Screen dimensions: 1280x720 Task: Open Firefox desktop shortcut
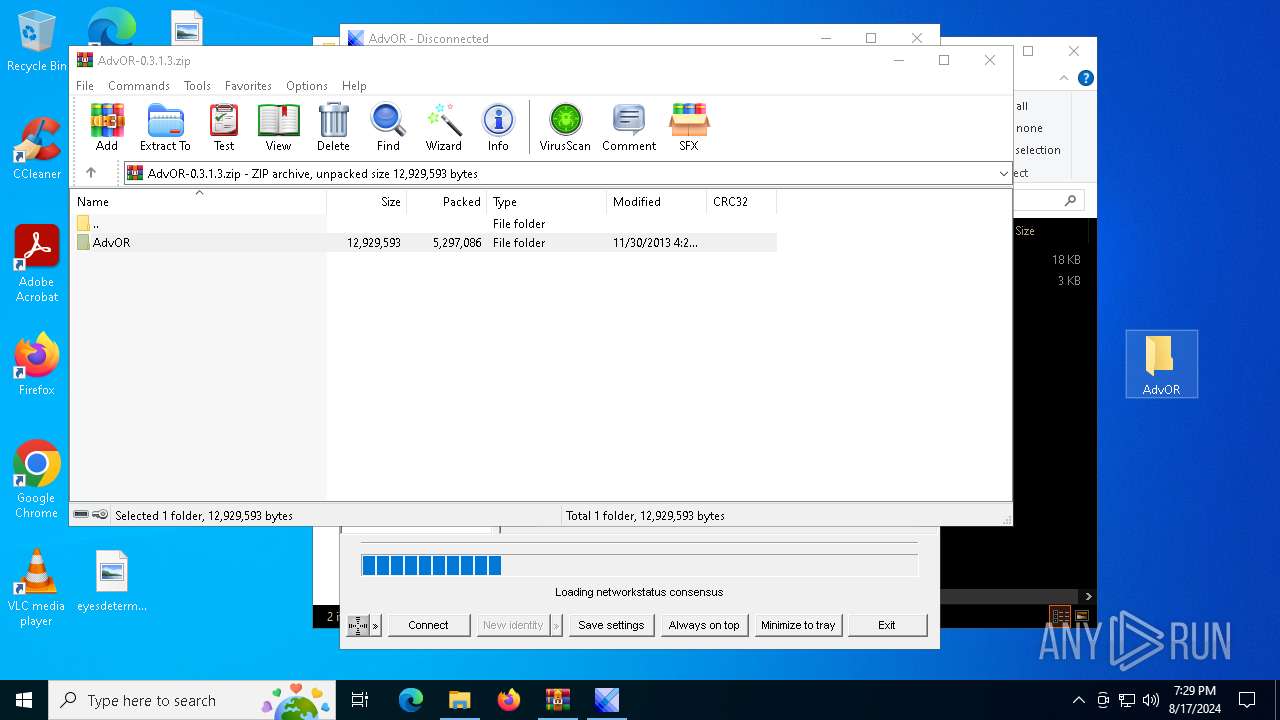[37, 364]
